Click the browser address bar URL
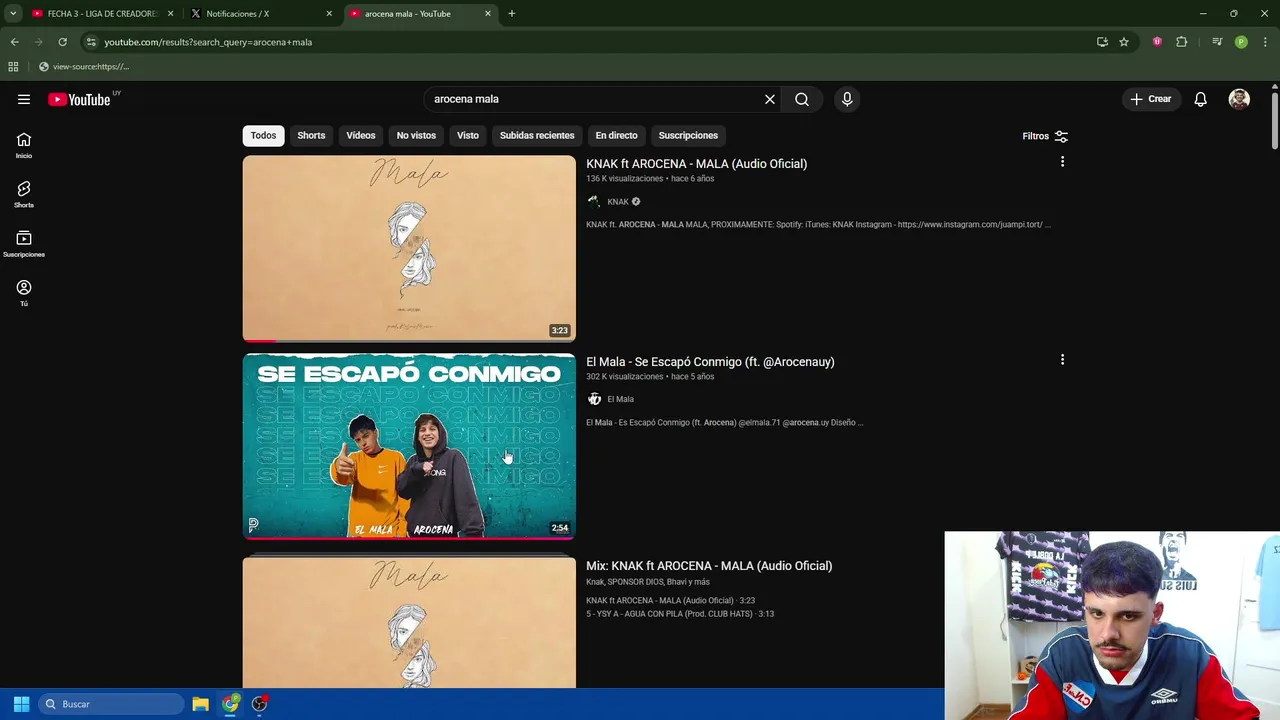The height and width of the screenshot is (720, 1280). 208,42
